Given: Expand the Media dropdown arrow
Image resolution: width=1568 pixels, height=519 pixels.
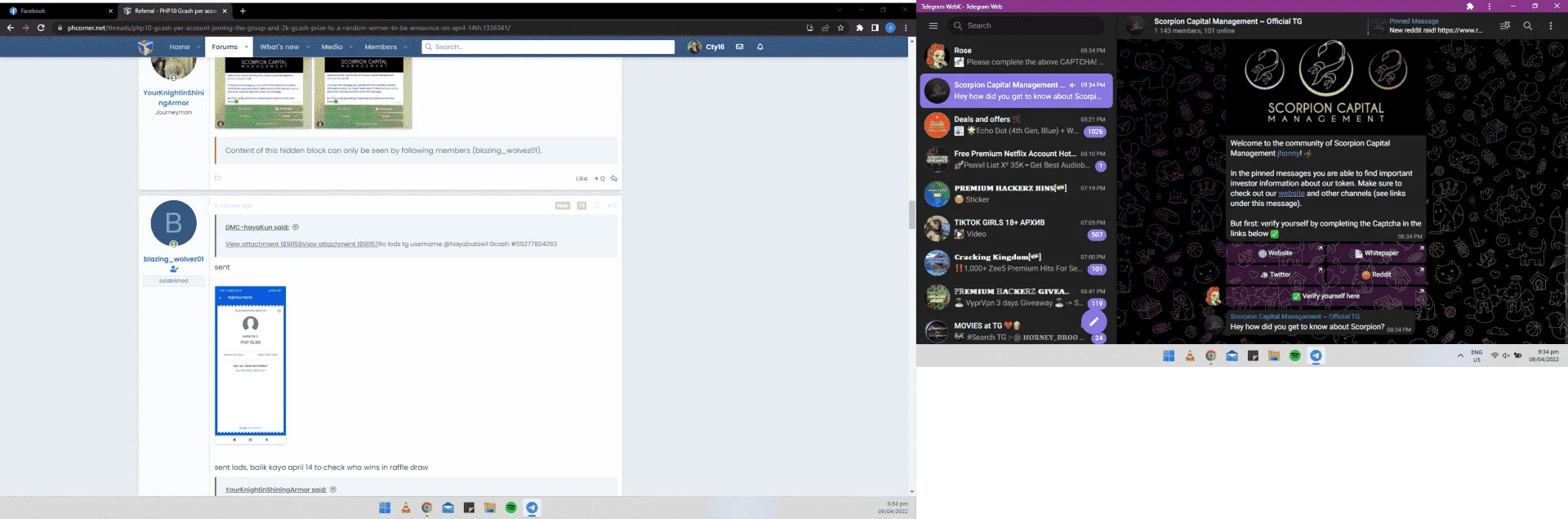Looking at the screenshot, I should tap(351, 47).
